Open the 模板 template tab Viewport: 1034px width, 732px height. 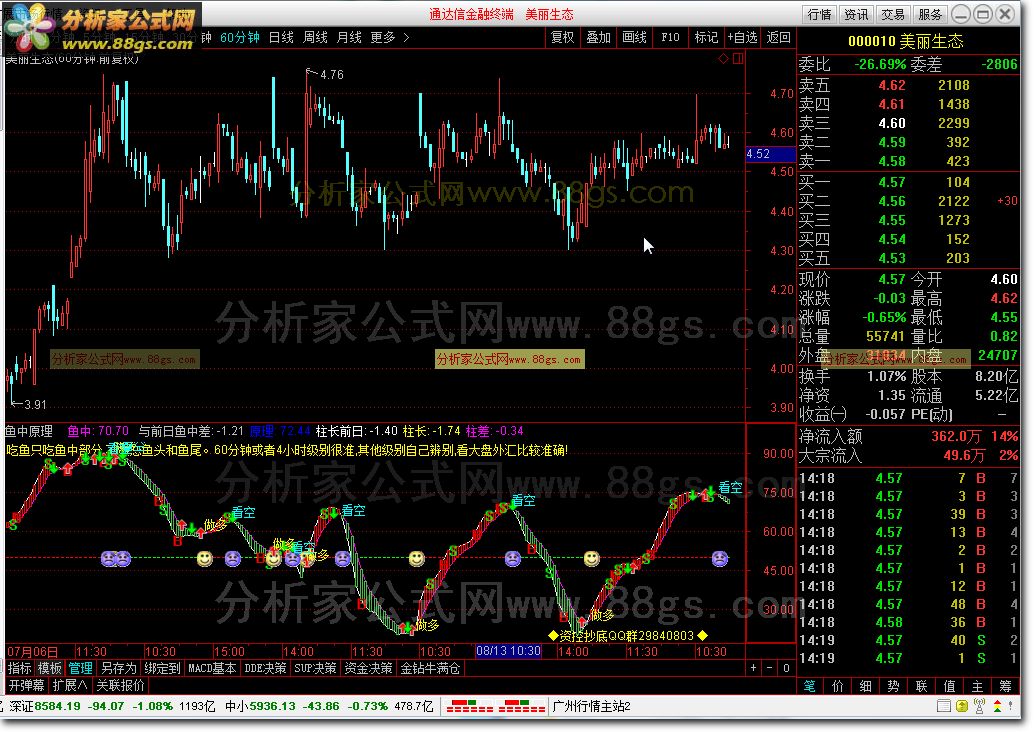click(x=49, y=668)
